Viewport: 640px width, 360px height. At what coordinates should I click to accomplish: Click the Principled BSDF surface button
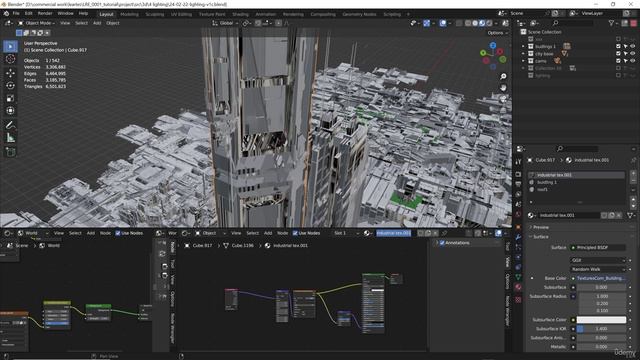click(x=598, y=248)
